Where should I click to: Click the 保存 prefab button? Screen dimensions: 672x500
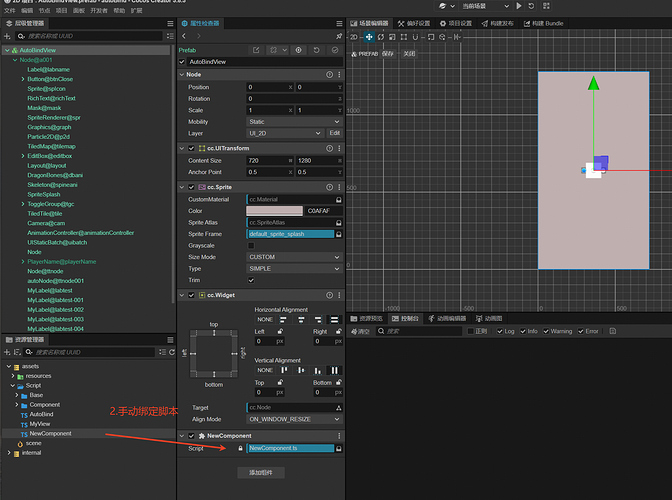coord(388,53)
